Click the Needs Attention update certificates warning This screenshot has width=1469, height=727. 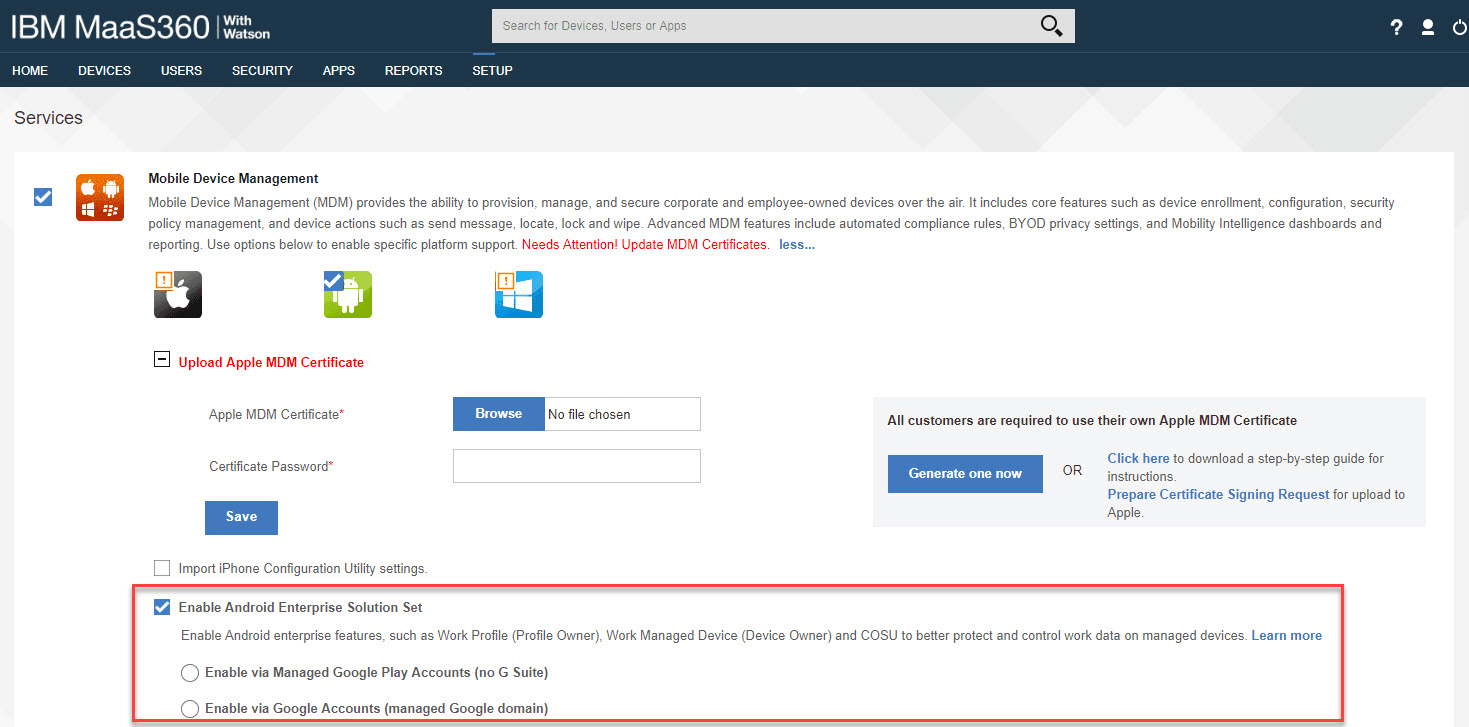pyautogui.click(x=646, y=244)
